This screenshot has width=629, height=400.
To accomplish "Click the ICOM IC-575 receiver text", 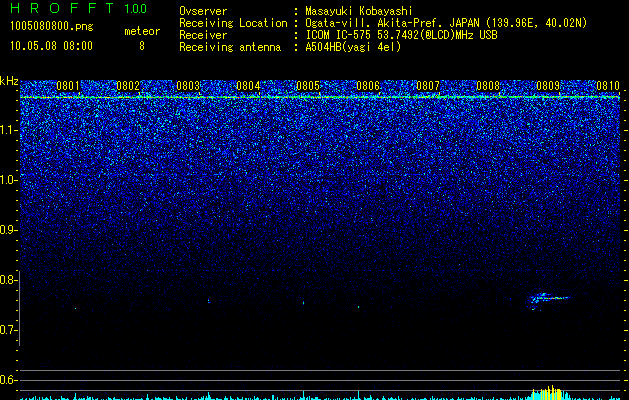I will click(x=401, y=35).
